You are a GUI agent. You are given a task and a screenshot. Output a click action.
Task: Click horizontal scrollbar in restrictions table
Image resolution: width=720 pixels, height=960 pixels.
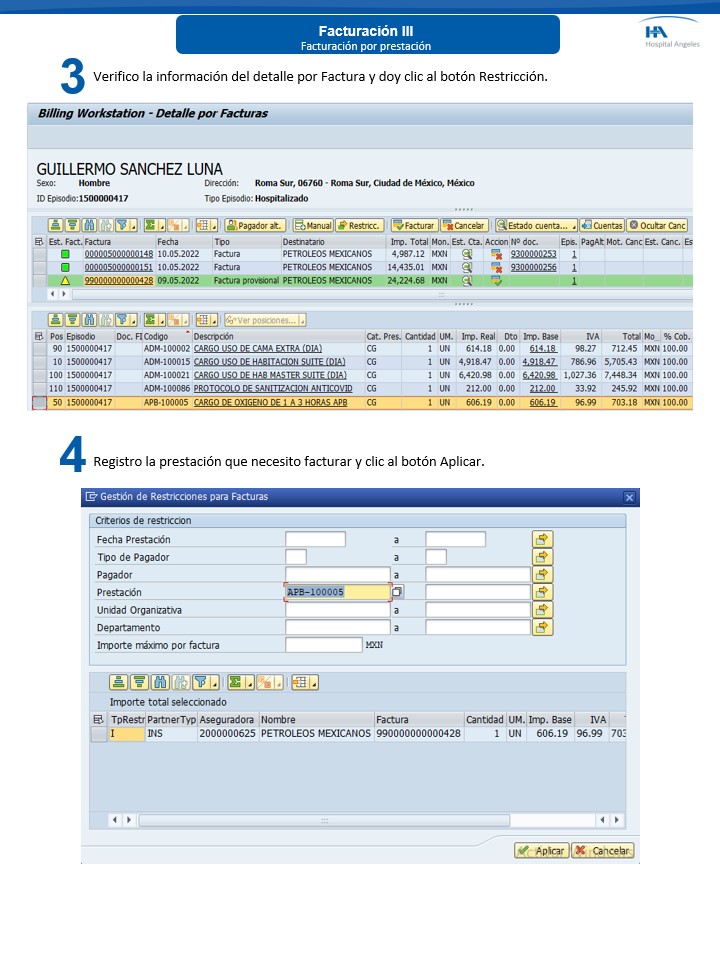(x=320, y=820)
